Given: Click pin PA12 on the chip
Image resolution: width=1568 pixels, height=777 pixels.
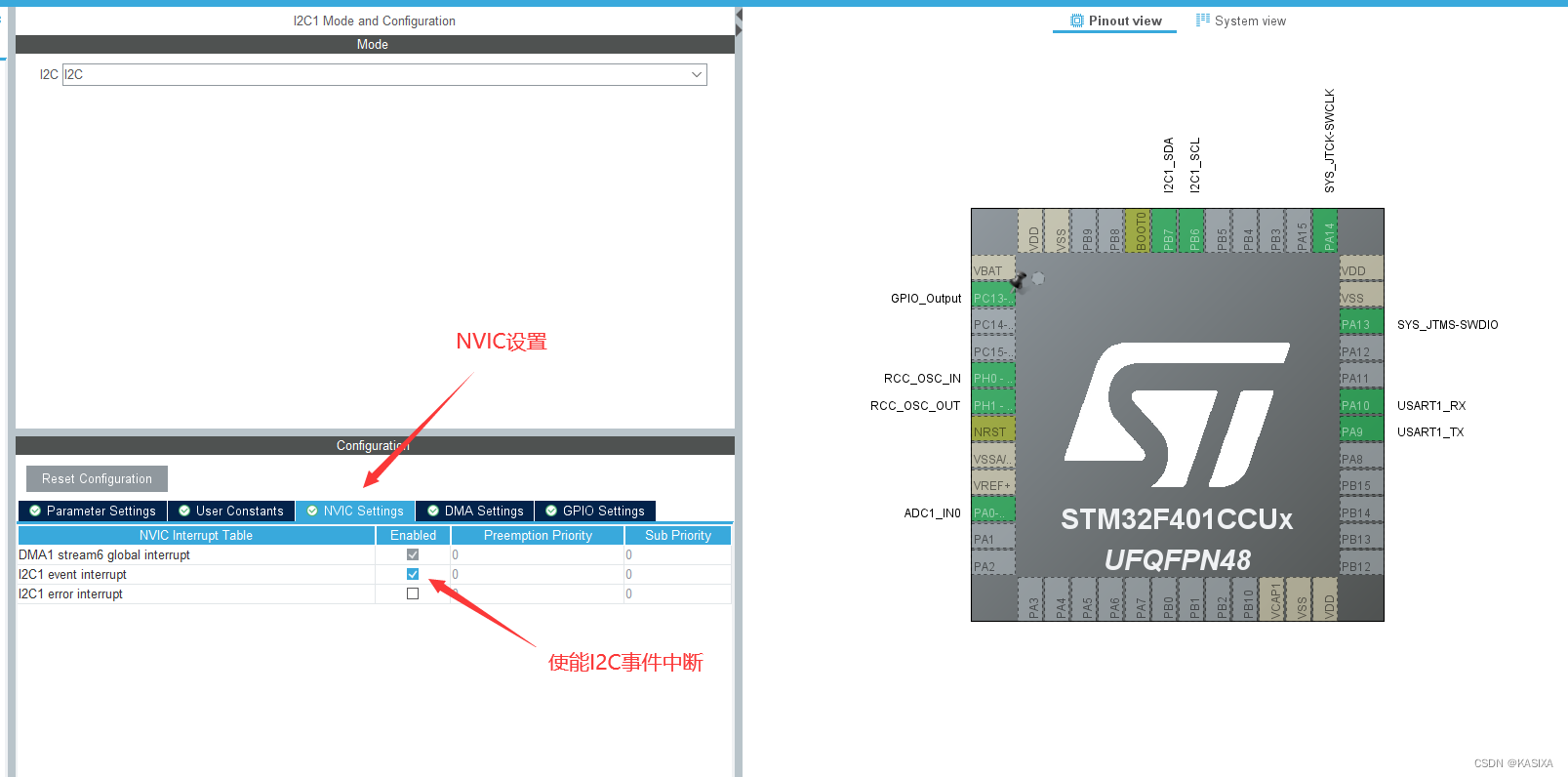Looking at the screenshot, I should click(1361, 351).
